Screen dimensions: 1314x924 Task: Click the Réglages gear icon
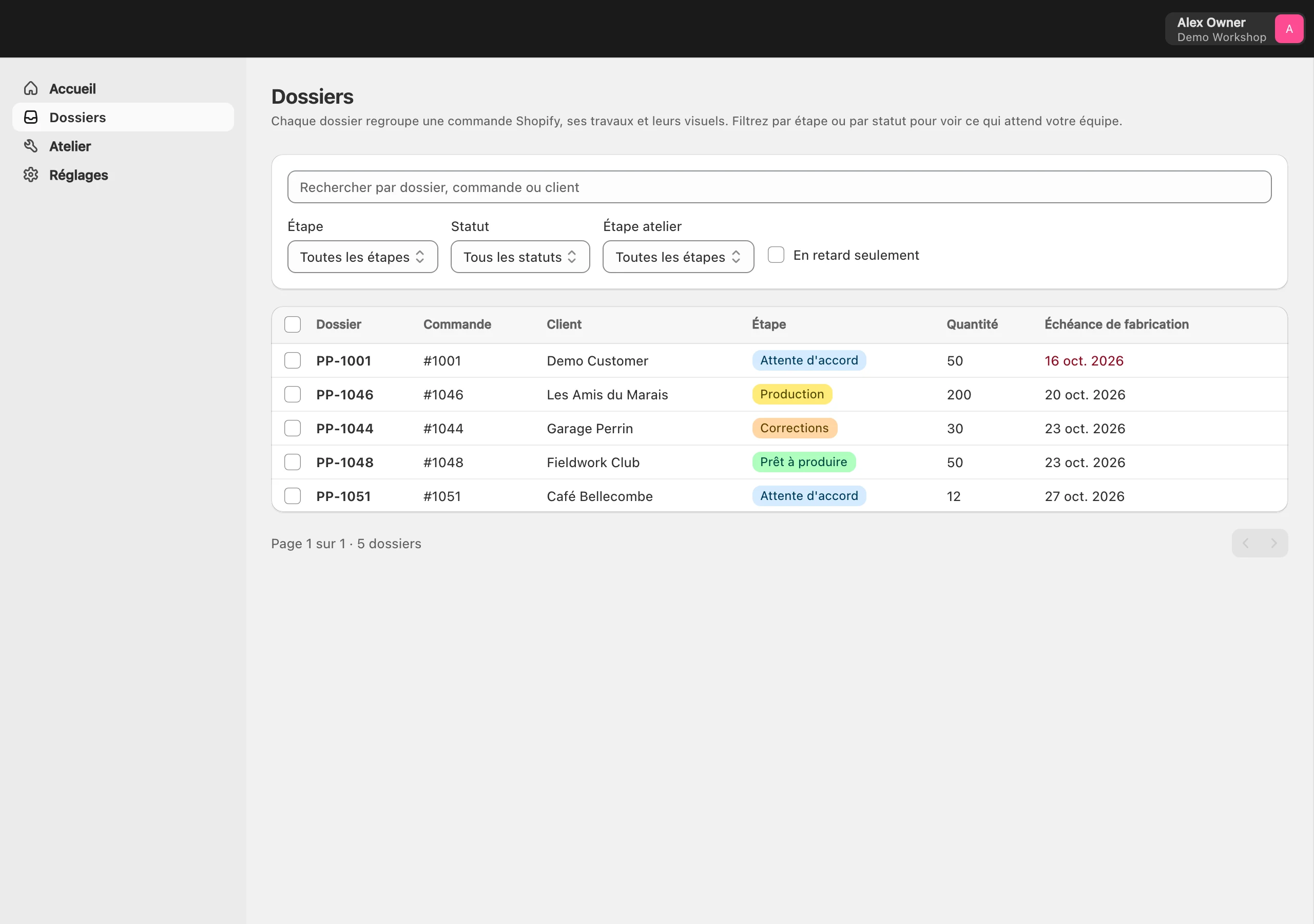pos(31,174)
